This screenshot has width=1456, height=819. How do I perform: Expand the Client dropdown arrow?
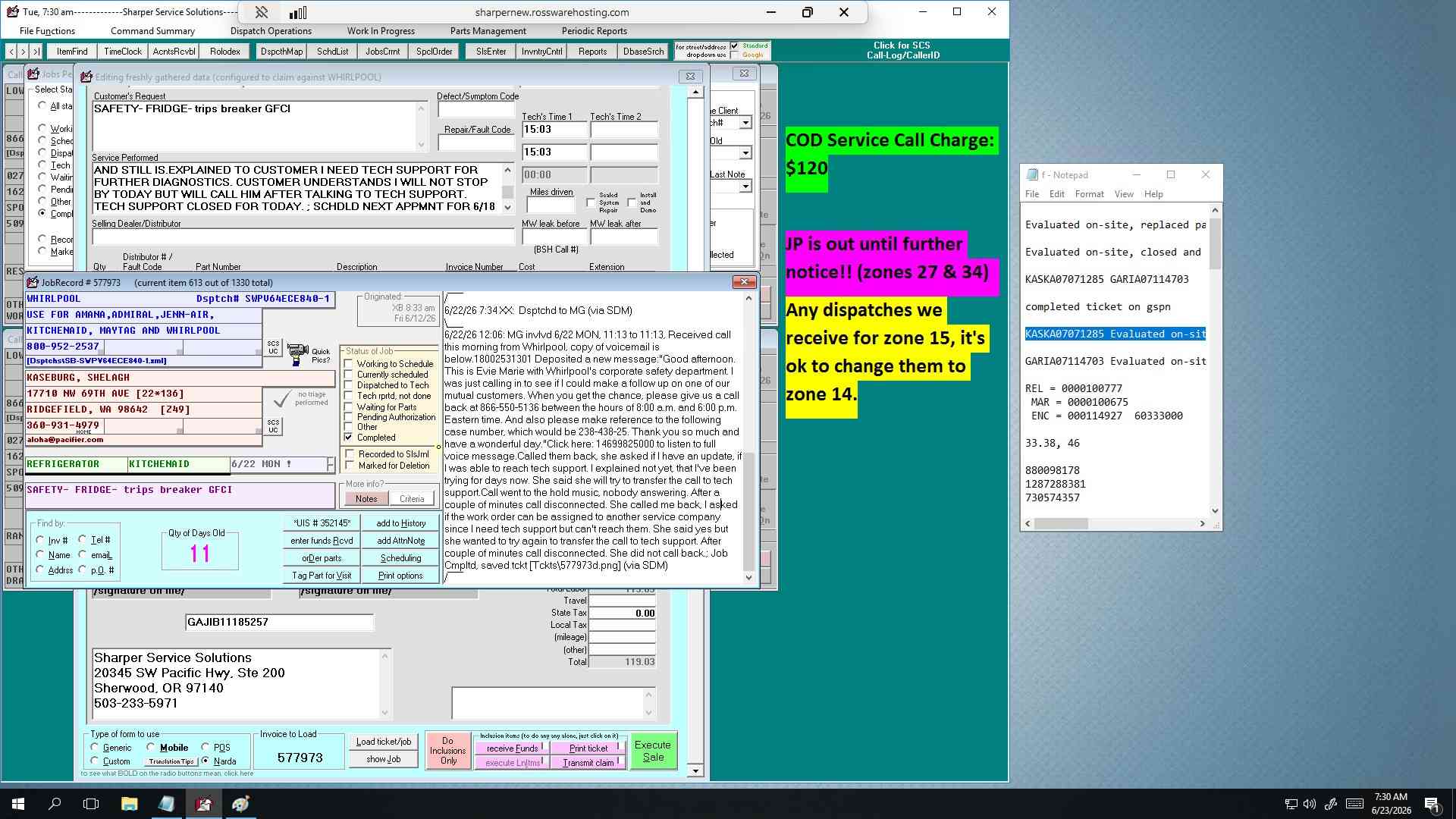tap(745, 123)
